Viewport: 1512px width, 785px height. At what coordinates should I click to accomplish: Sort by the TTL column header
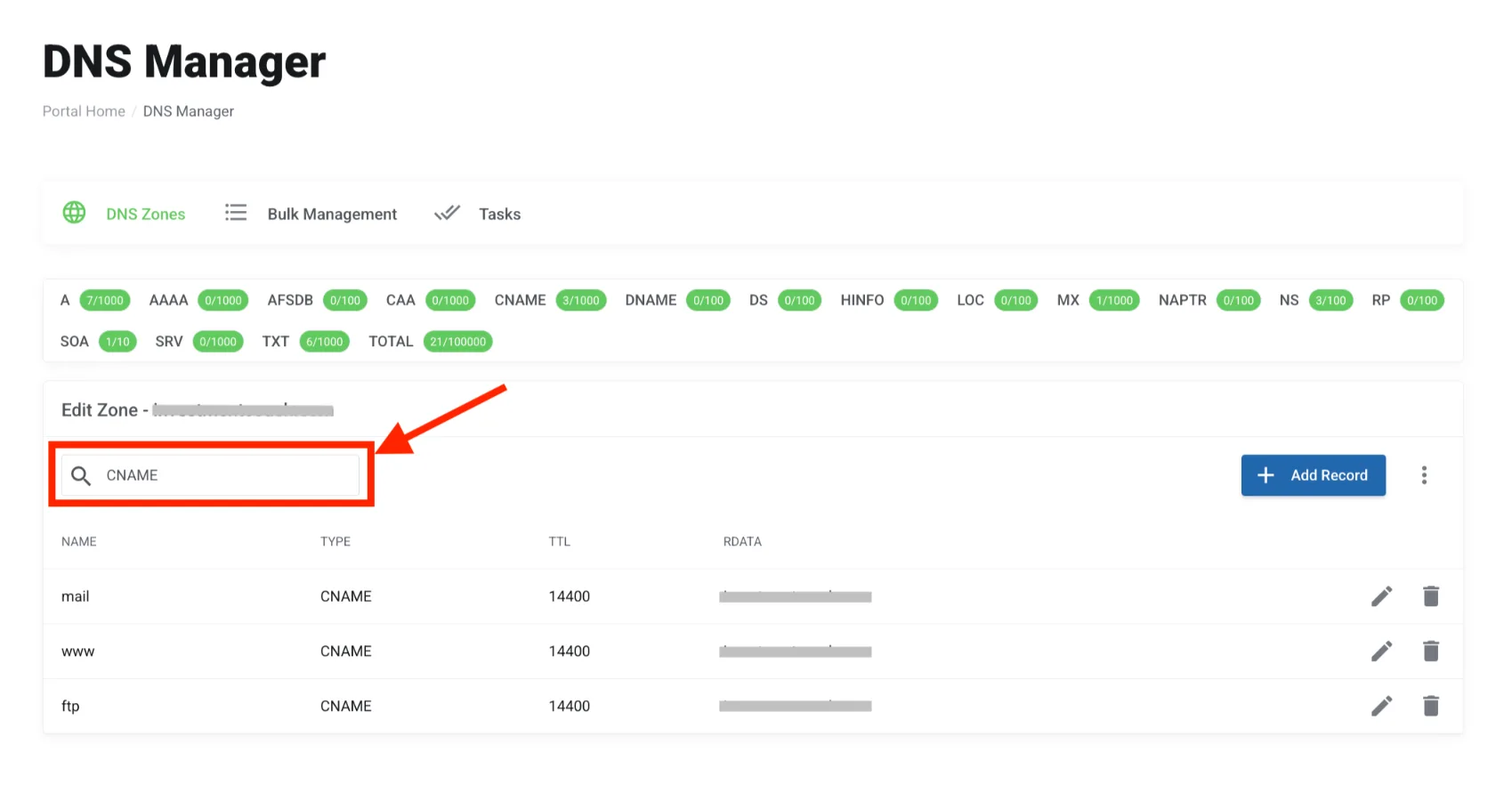[x=560, y=541]
